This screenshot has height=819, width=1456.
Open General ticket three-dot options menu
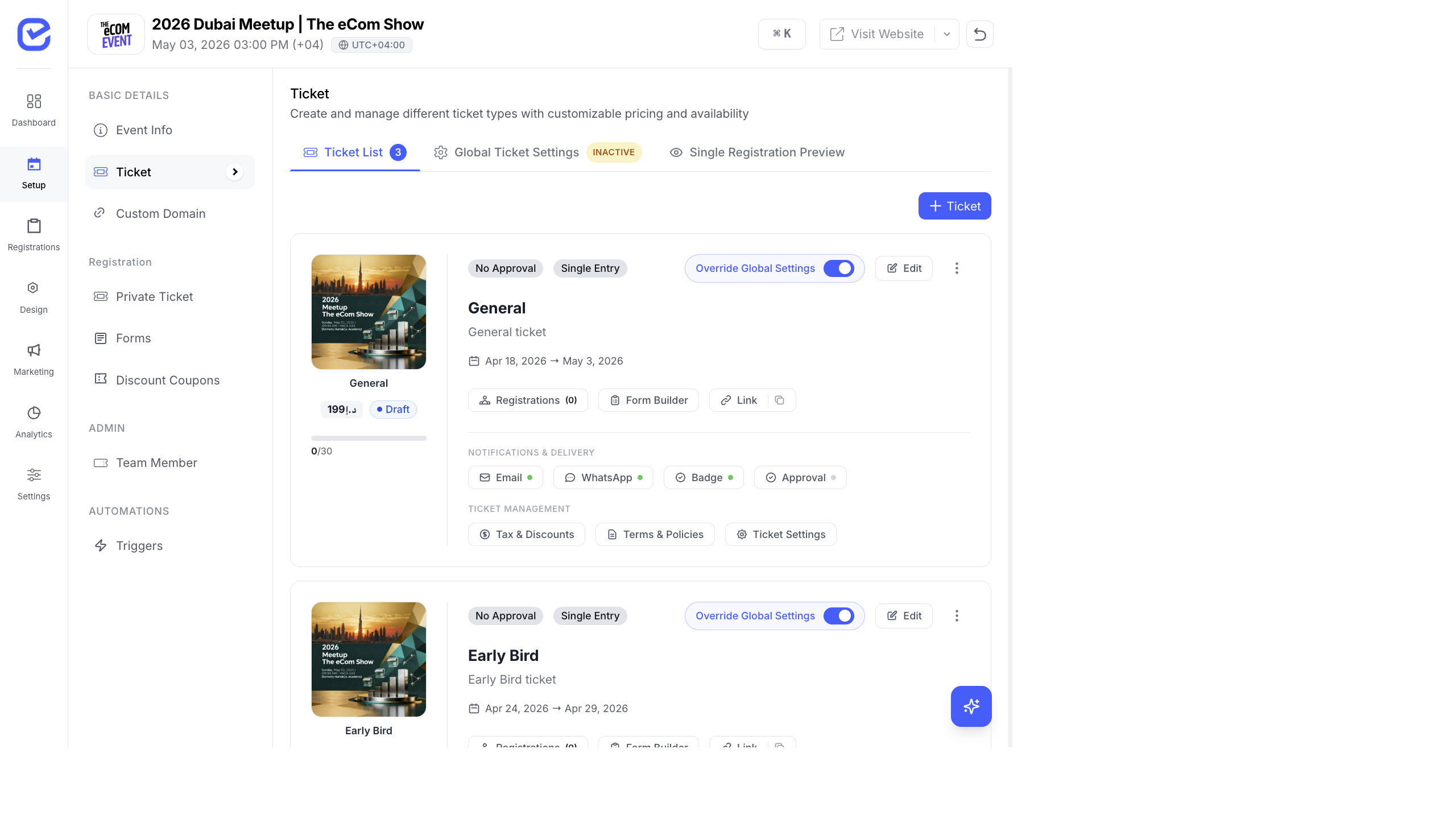[x=957, y=268]
